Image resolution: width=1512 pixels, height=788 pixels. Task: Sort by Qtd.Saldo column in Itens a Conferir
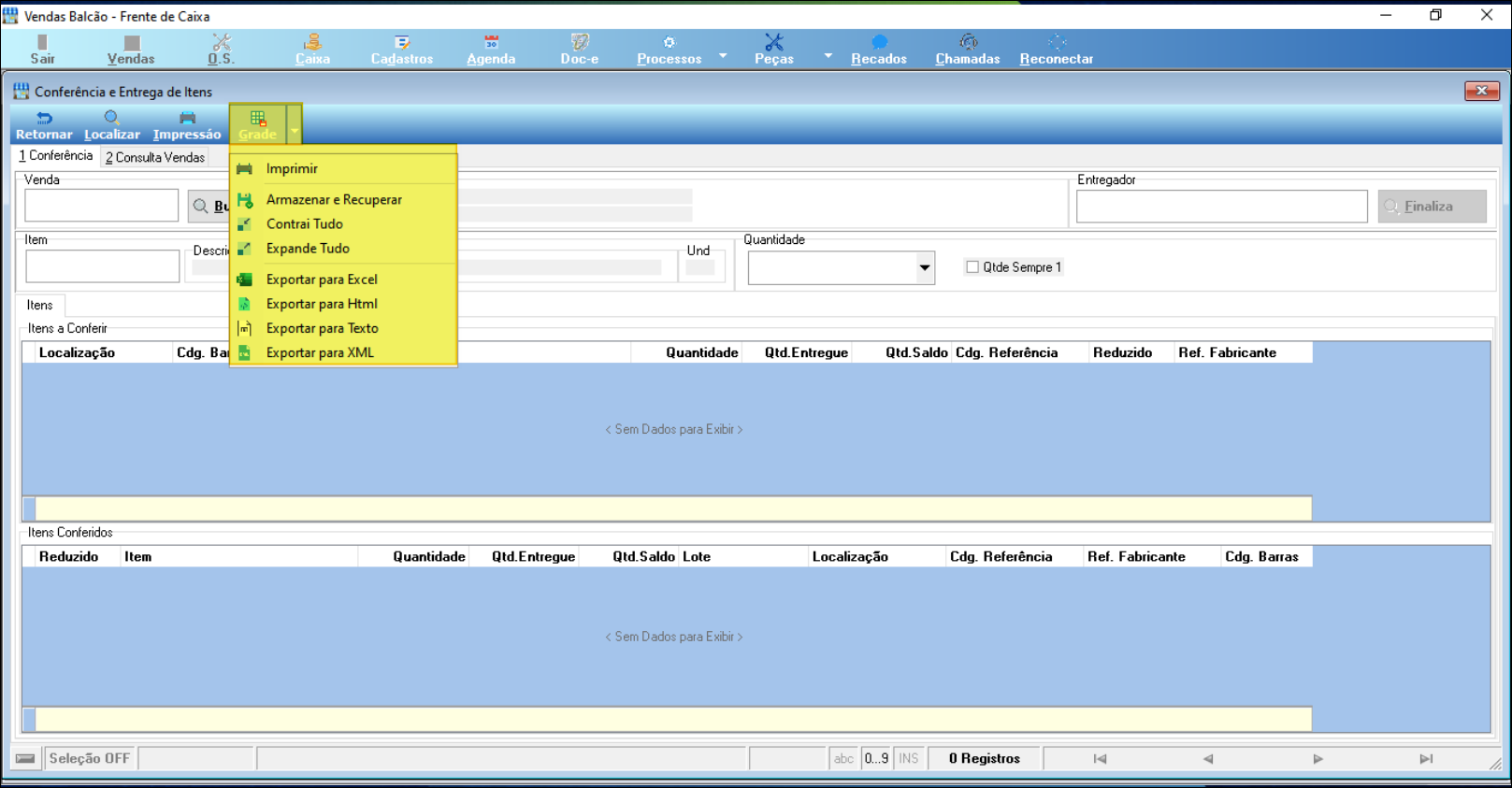[x=901, y=352]
